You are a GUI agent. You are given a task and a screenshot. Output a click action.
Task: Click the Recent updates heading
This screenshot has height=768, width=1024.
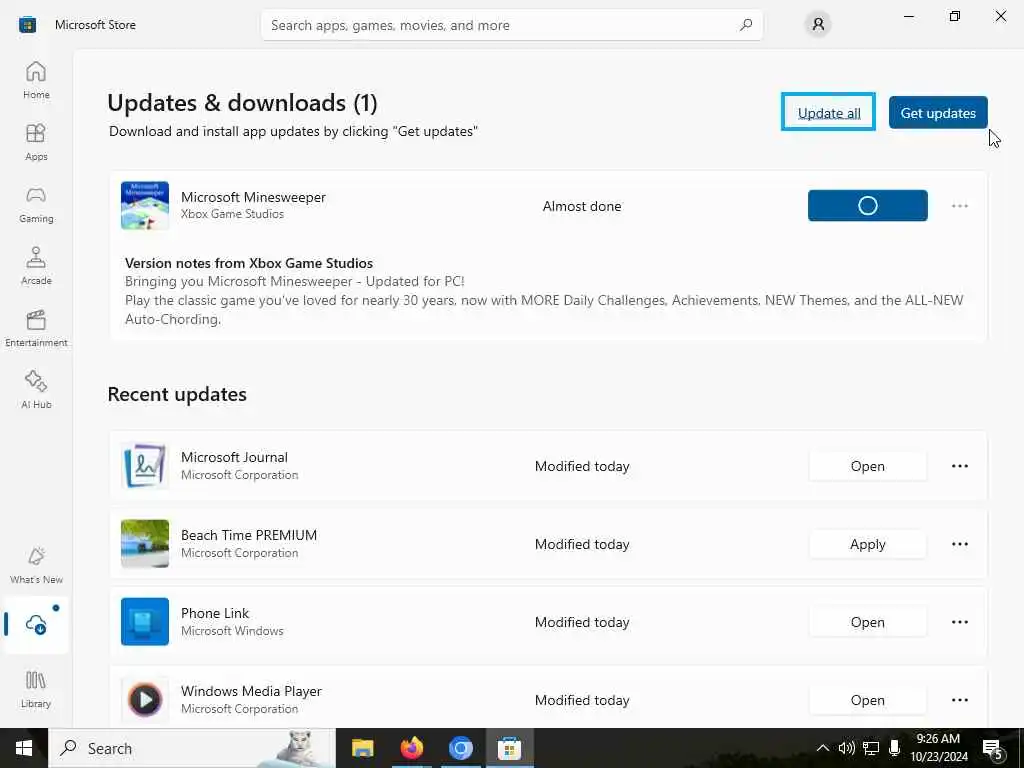coord(177,394)
